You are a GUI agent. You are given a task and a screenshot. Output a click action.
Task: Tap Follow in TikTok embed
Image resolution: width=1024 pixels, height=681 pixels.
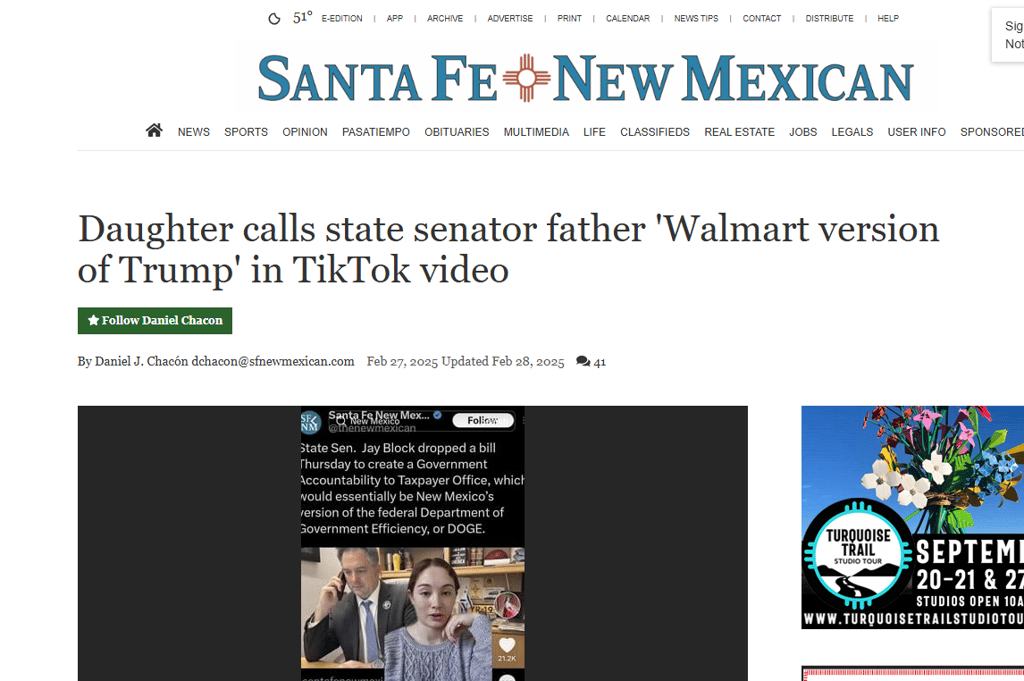click(x=483, y=420)
